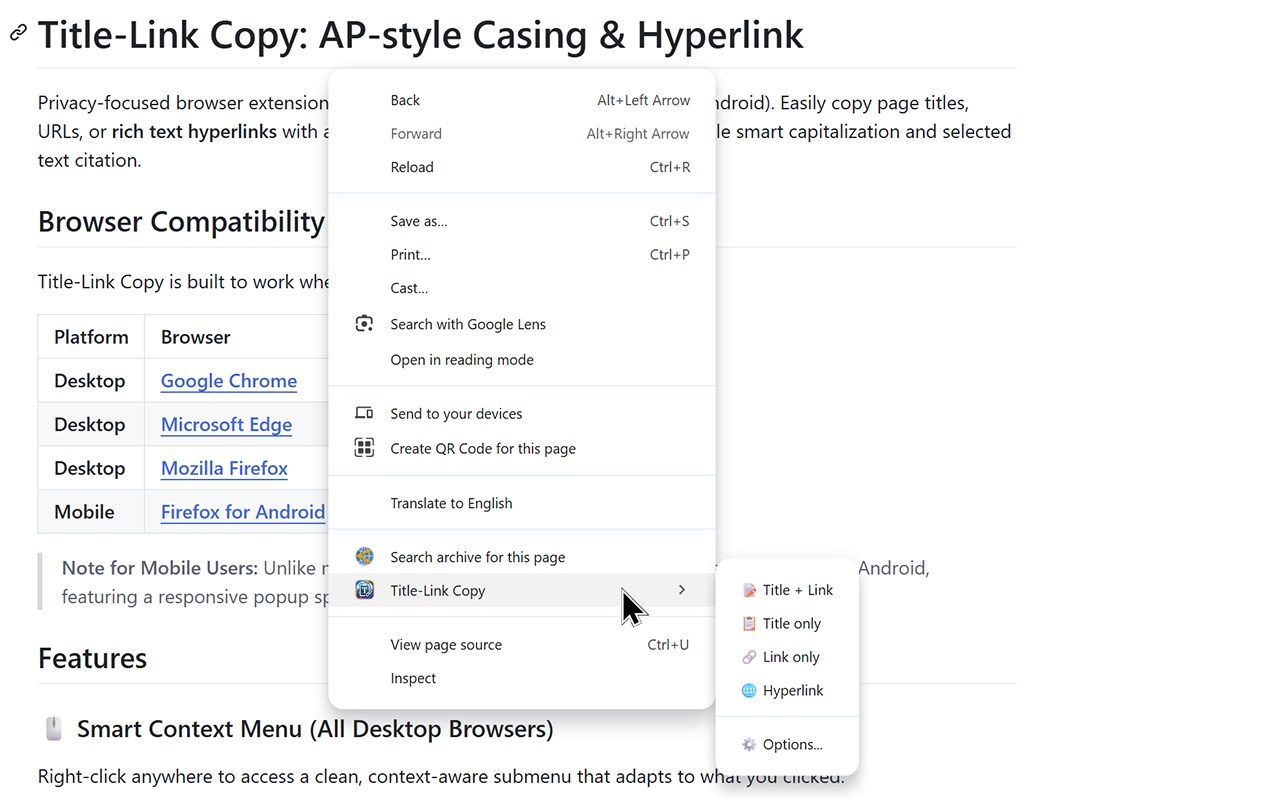Click the globe icon for Hyperlink
The image size is (1280, 800).
749,690
